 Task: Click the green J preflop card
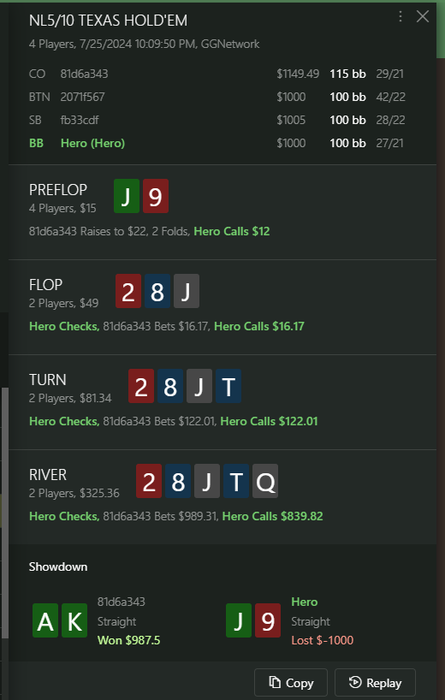click(127, 196)
